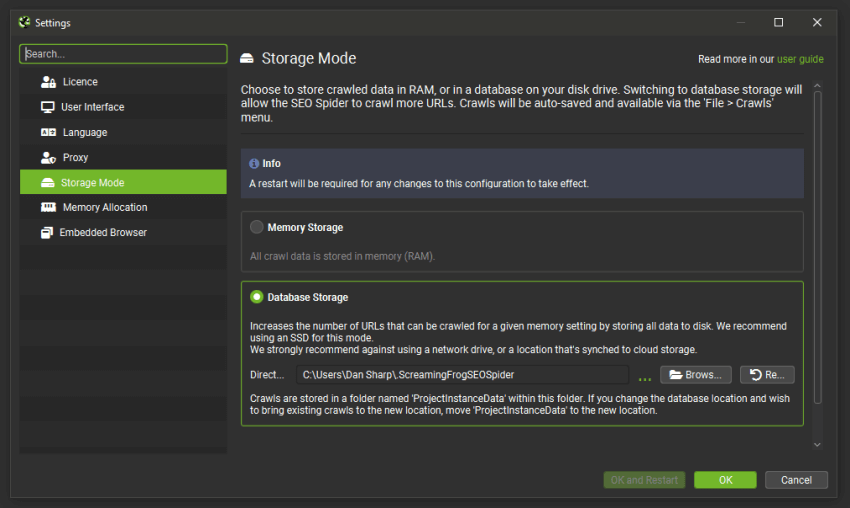Switch to Language settings

tap(123, 132)
